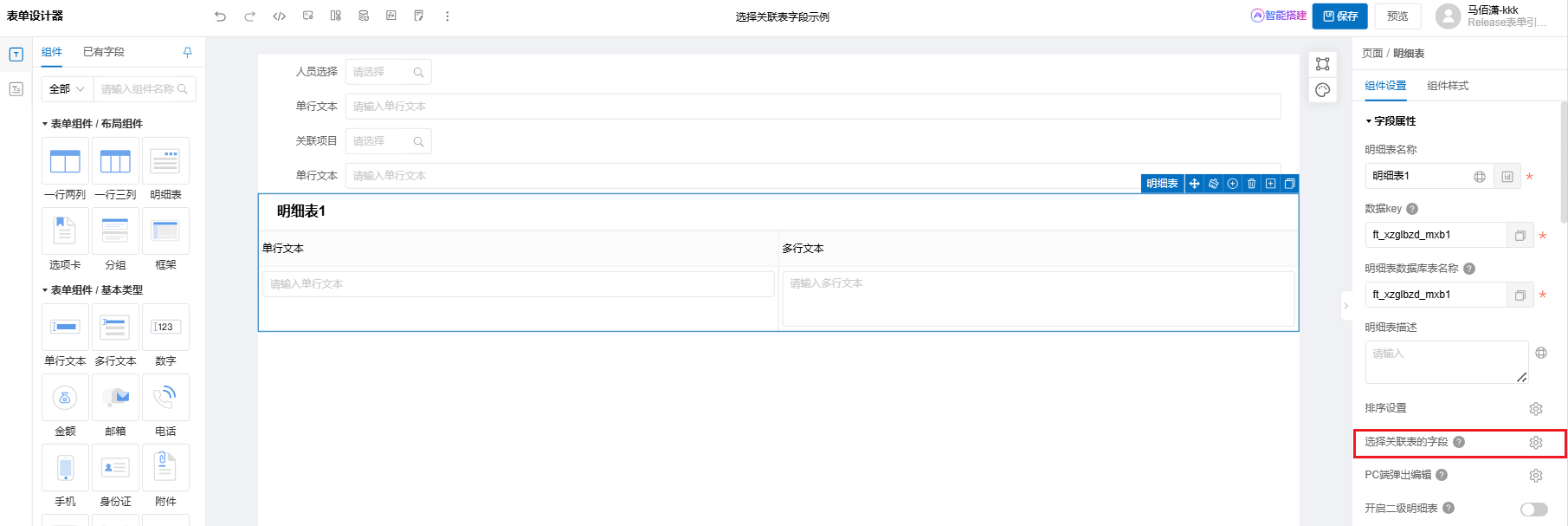Click the 保存 button
The width and height of the screenshot is (1568, 526).
point(1340,16)
